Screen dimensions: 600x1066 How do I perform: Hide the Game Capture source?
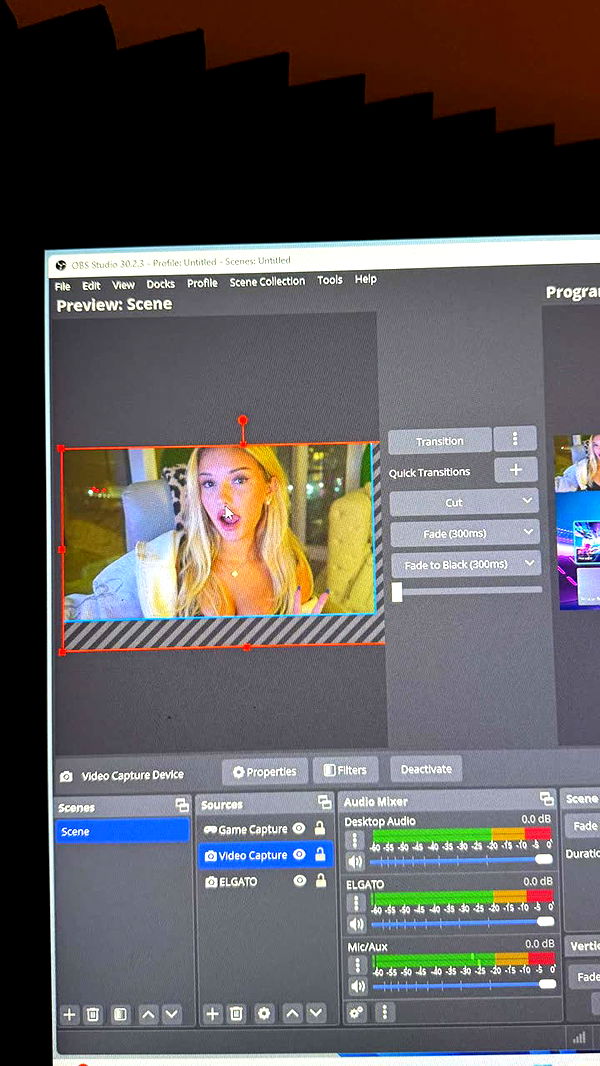pyautogui.click(x=299, y=828)
